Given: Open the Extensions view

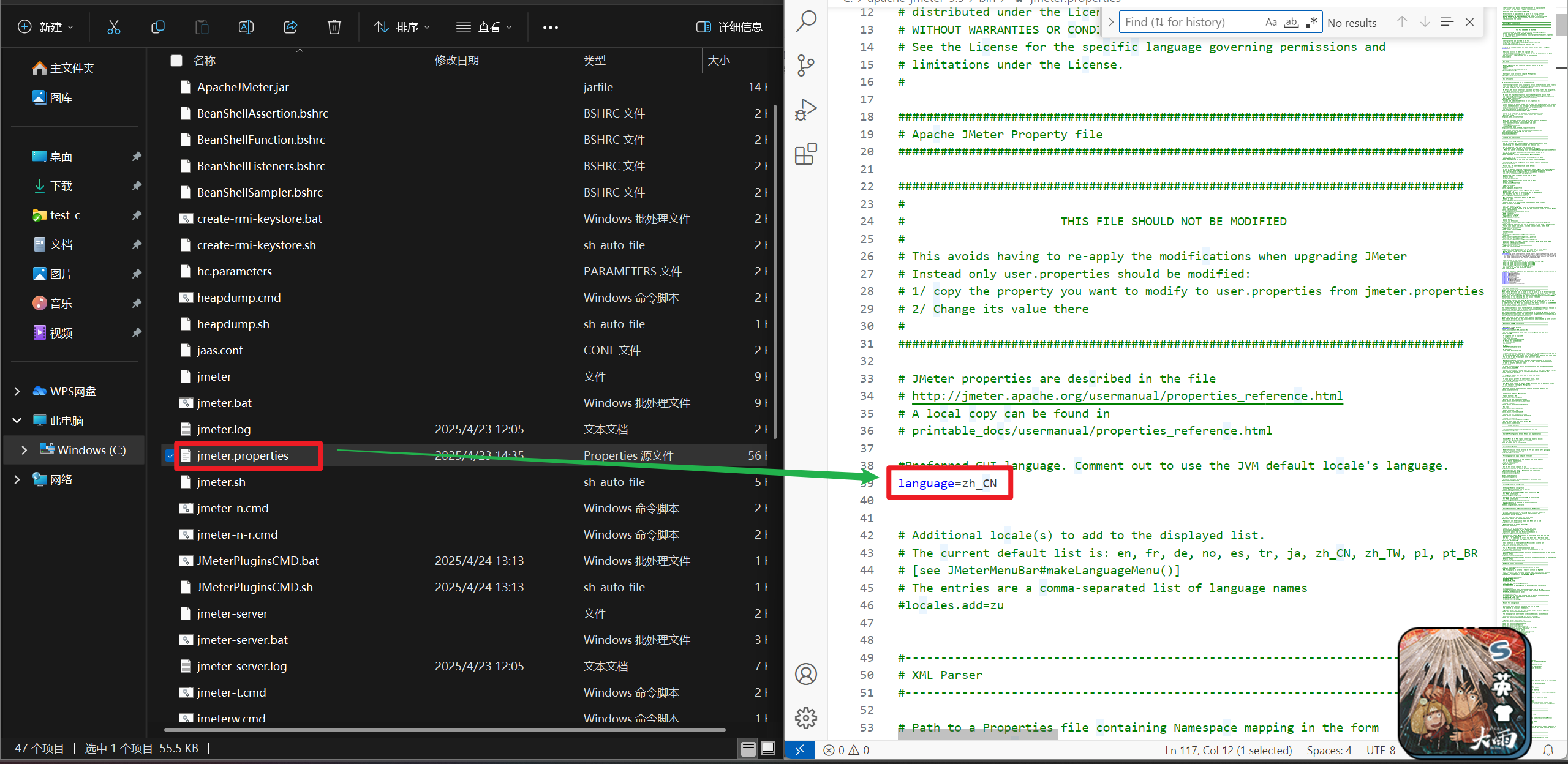Looking at the screenshot, I should click(806, 154).
